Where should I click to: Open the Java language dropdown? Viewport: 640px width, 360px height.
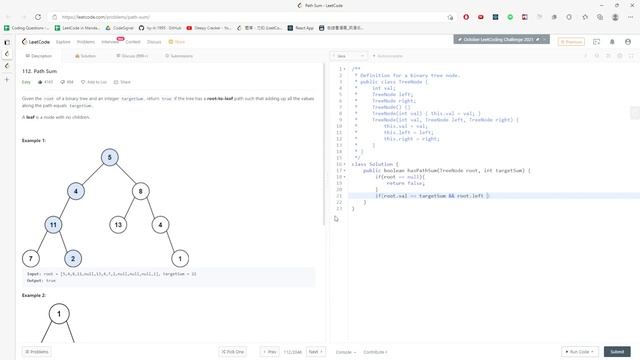pyautogui.click(x=349, y=56)
